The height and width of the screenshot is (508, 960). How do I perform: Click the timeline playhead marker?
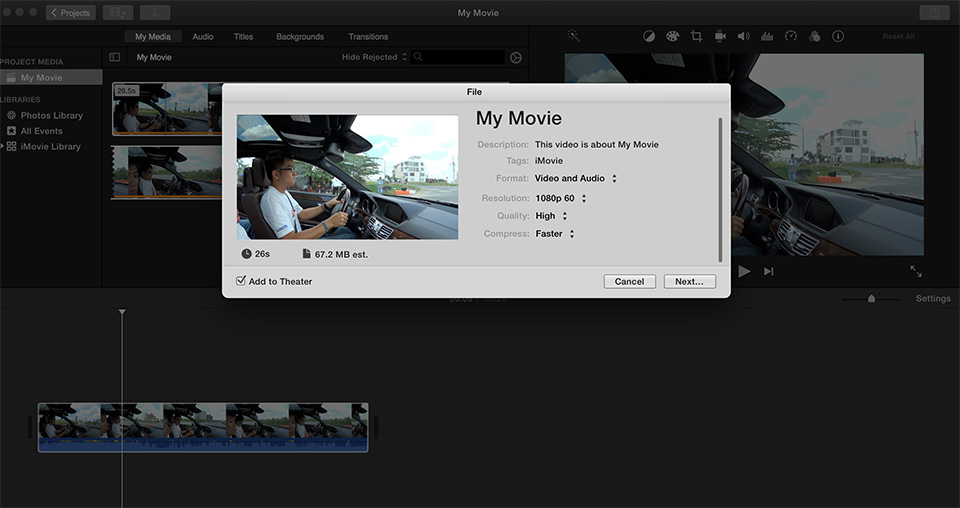coord(122,313)
